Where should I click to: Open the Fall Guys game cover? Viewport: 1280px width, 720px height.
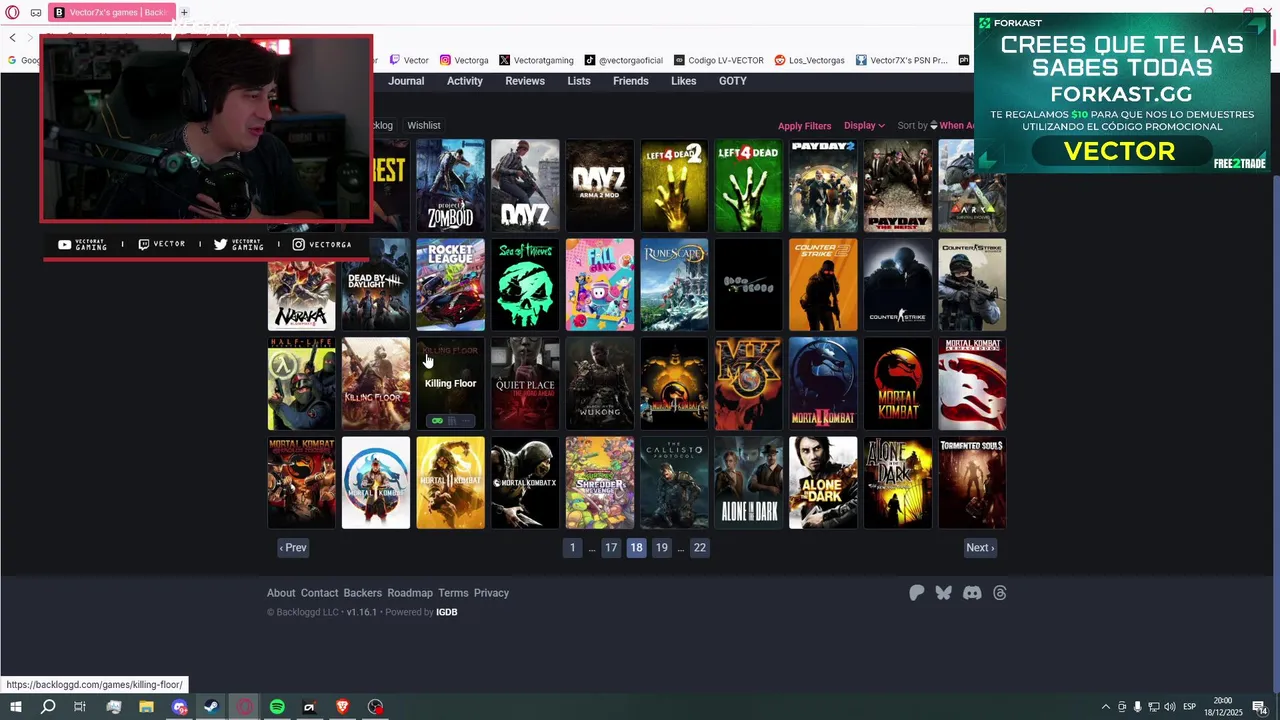point(600,285)
